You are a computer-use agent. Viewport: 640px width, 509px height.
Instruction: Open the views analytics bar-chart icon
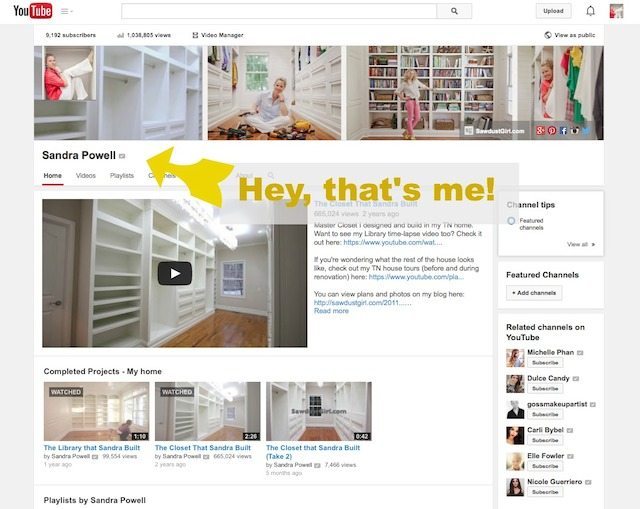point(120,36)
